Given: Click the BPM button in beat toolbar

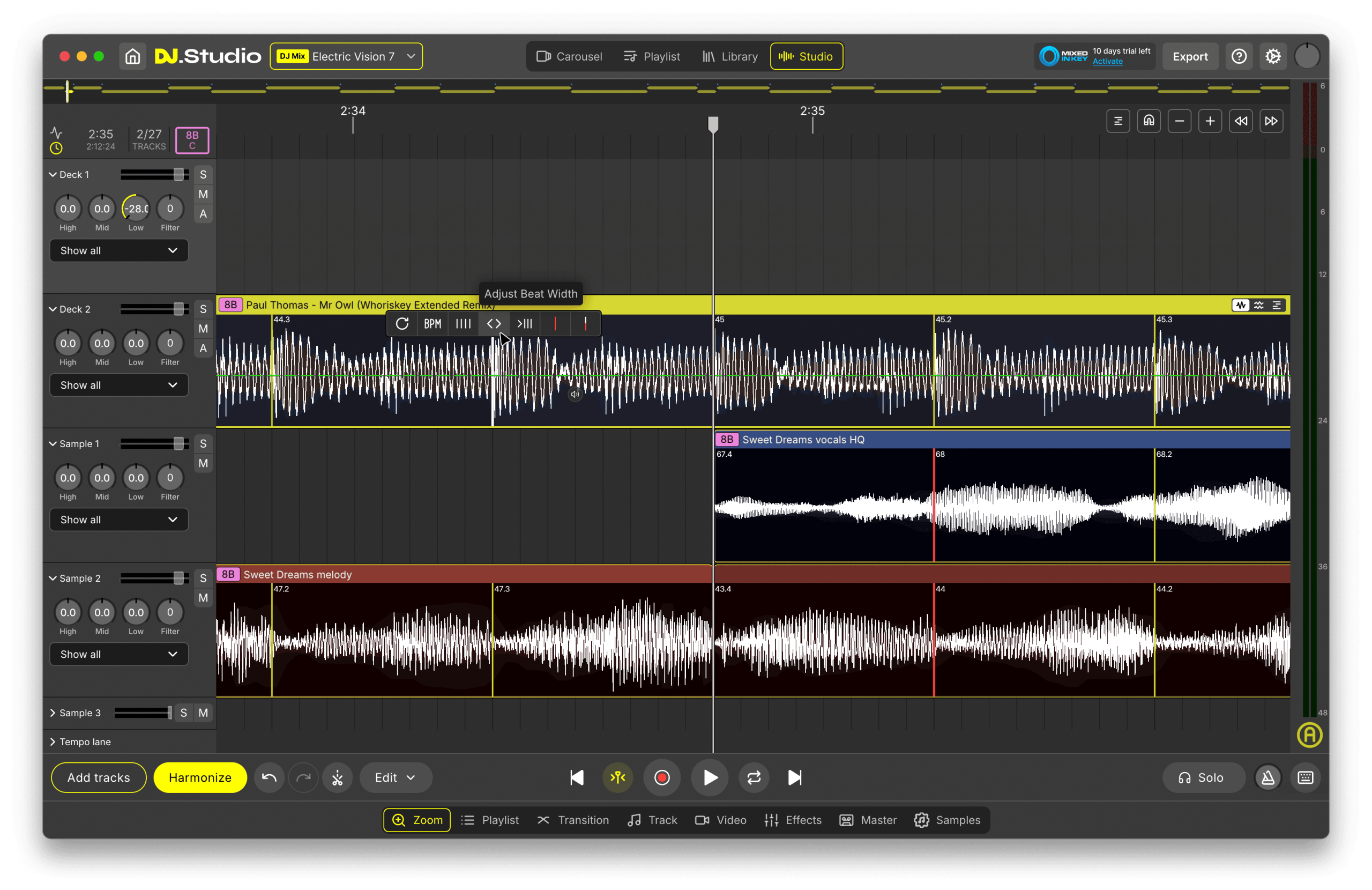Looking at the screenshot, I should coord(433,324).
